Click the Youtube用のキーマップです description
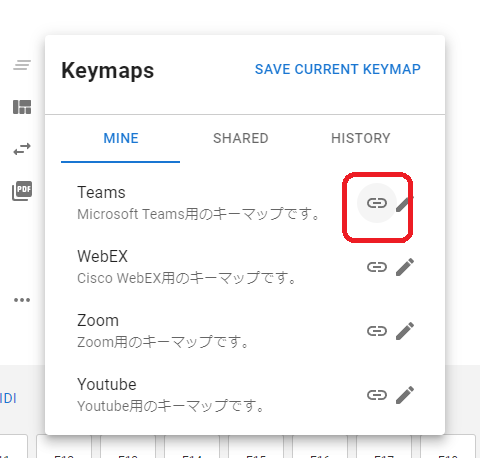 [171, 406]
